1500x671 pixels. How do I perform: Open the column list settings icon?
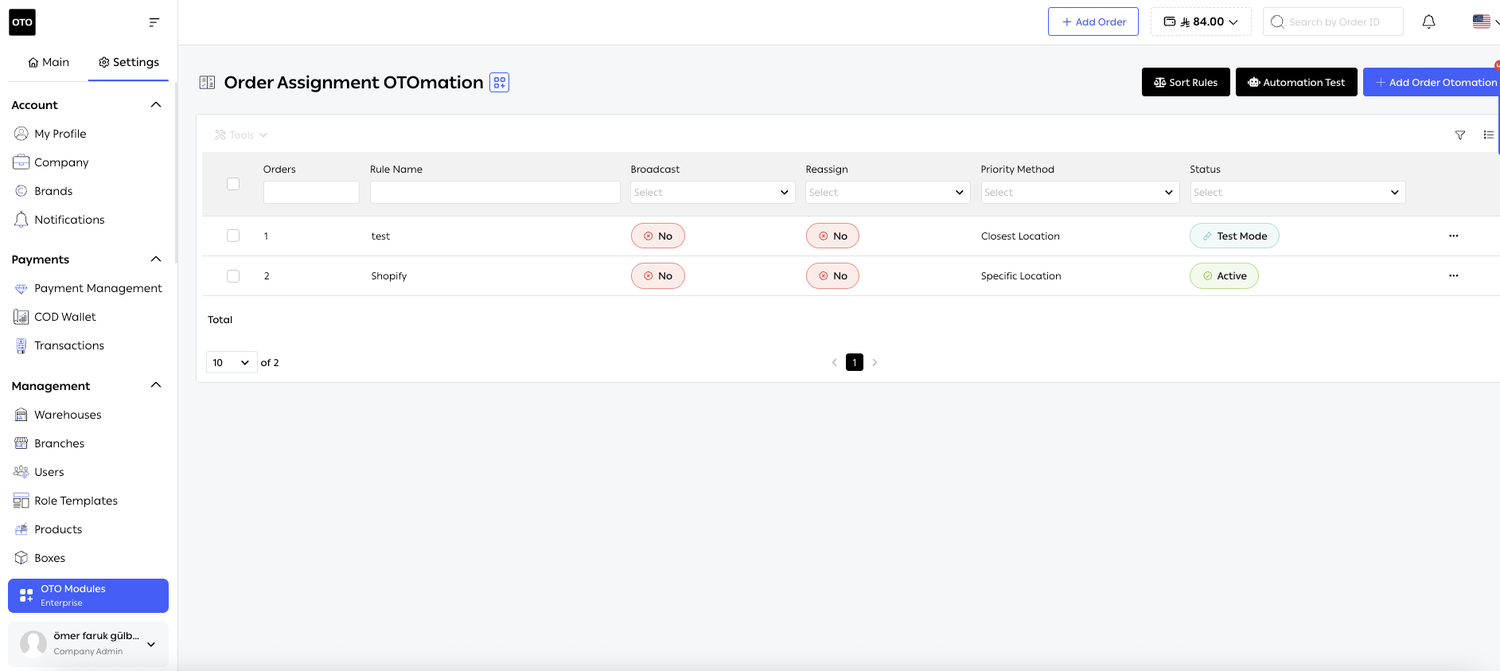(x=1489, y=135)
